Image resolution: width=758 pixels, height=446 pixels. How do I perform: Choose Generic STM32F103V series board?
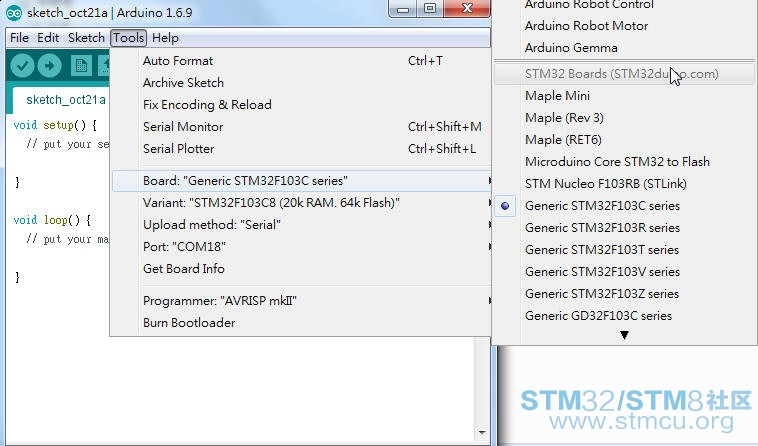625,272
